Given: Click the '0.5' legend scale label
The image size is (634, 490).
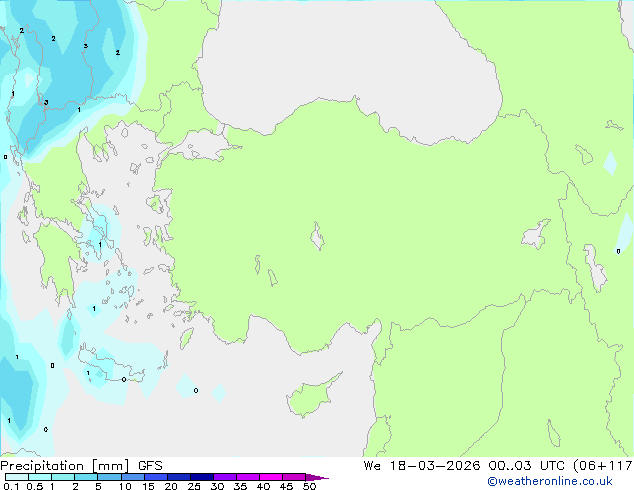Looking at the screenshot, I should point(35,486).
